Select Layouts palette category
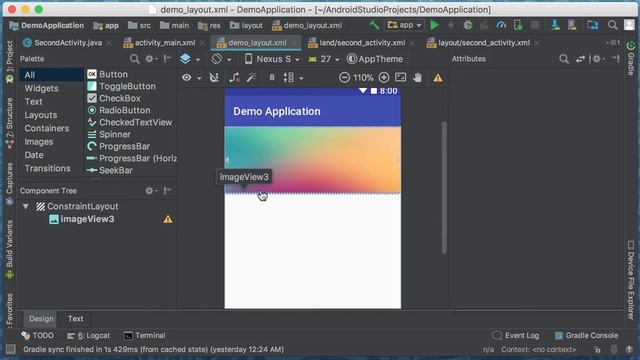640x360 pixels. pyautogui.click(x=40, y=115)
